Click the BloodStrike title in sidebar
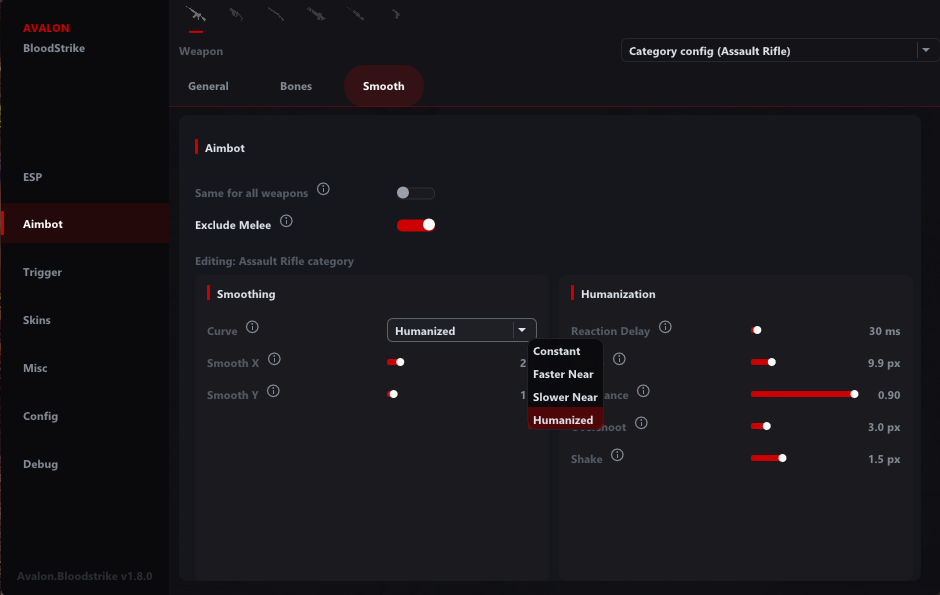The image size is (940, 595). [x=54, y=48]
